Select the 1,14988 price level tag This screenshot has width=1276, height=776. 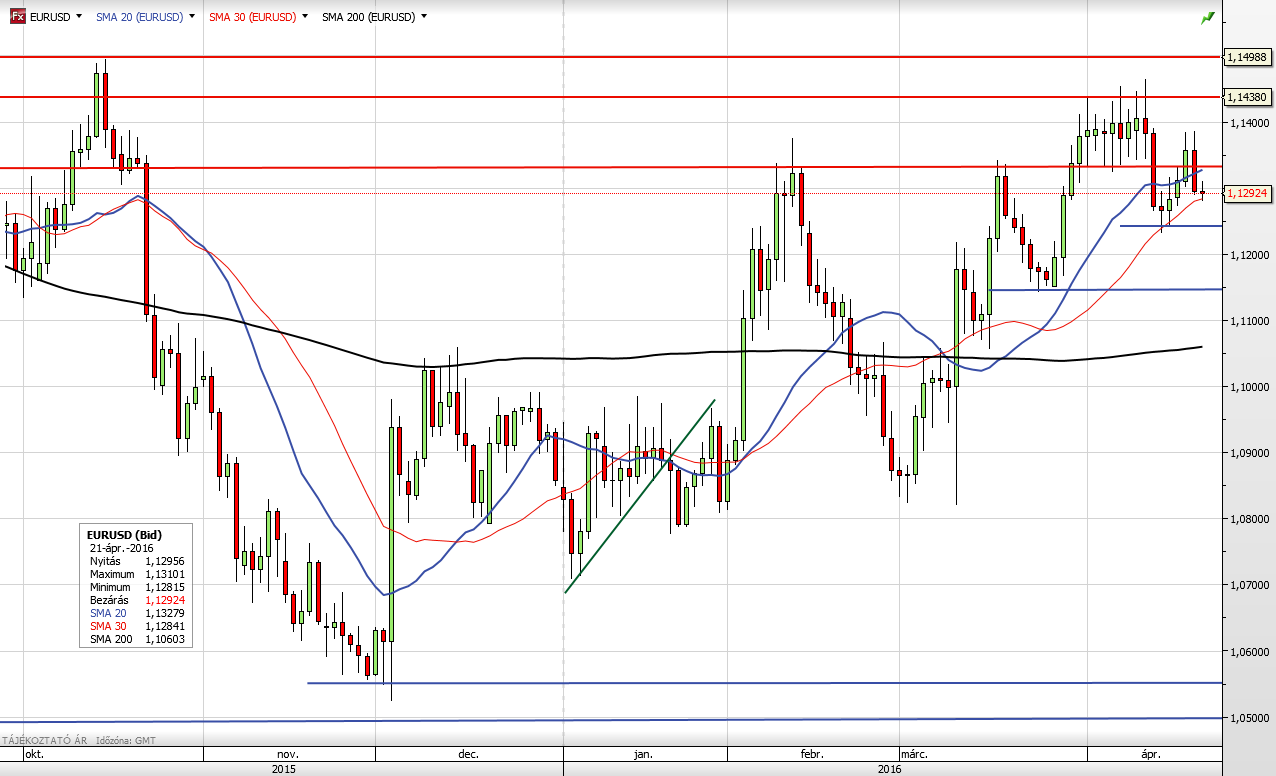point(1248,58)
